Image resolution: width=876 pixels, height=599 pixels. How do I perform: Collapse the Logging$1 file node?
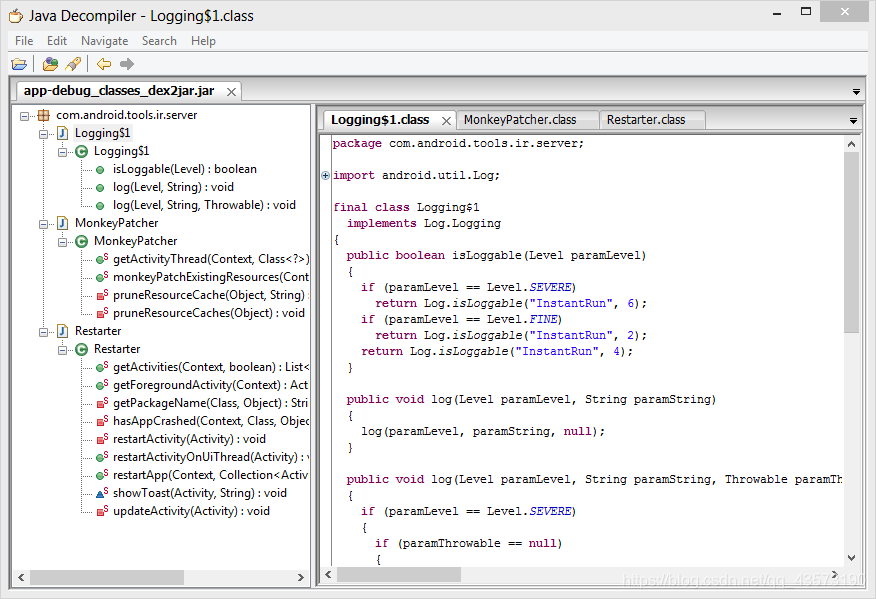43,134
